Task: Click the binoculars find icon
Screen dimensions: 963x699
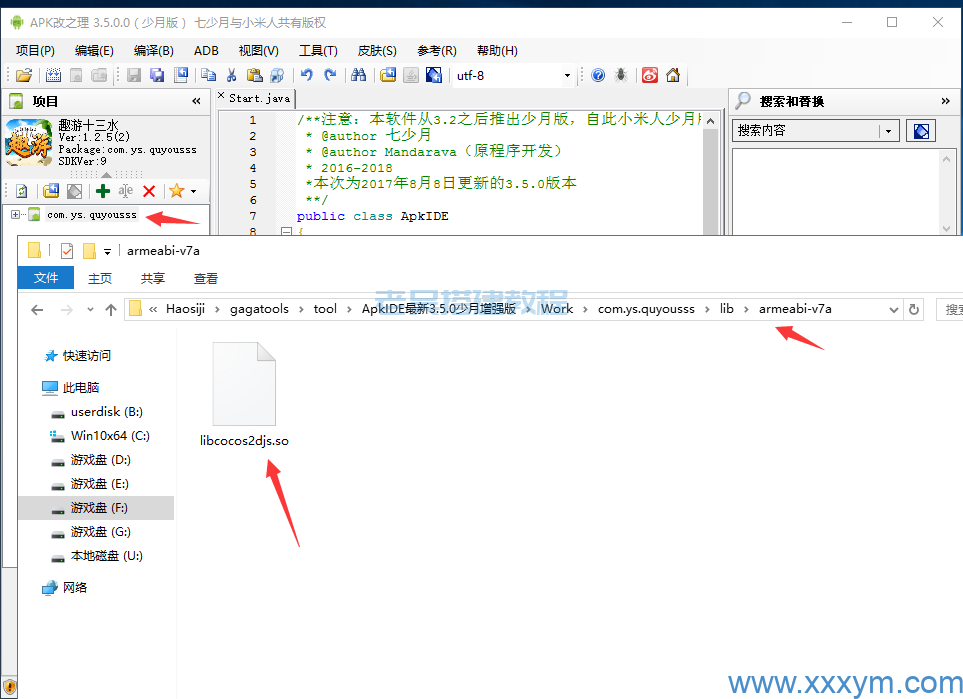Action: tap(358, 75)
